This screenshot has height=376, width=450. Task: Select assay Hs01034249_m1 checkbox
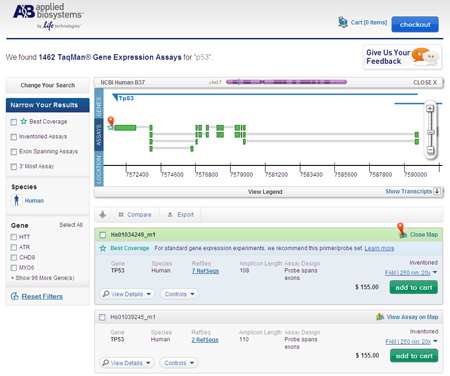[102, 235]
